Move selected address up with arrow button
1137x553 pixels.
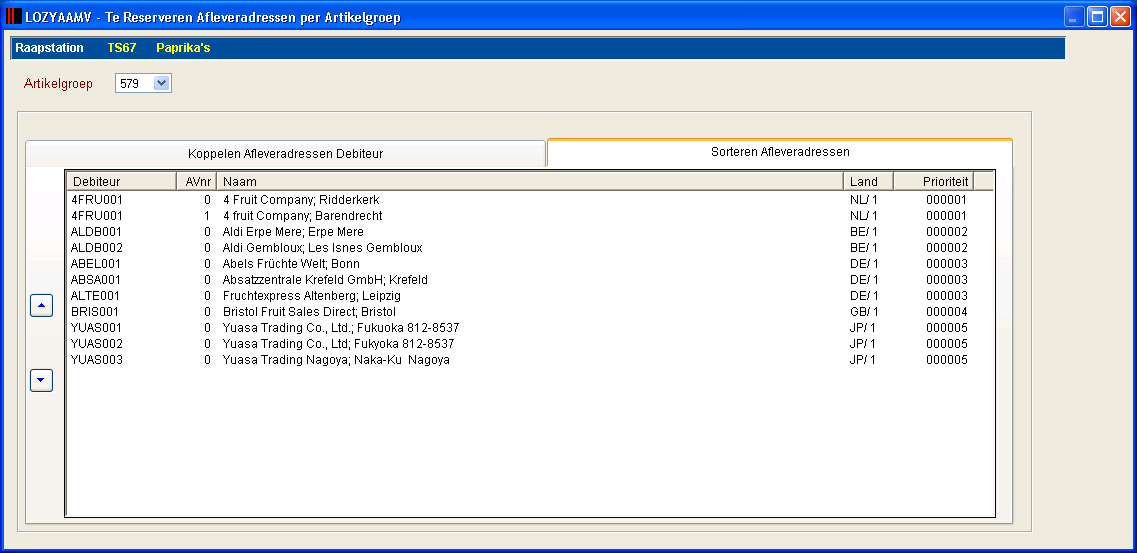41,306
